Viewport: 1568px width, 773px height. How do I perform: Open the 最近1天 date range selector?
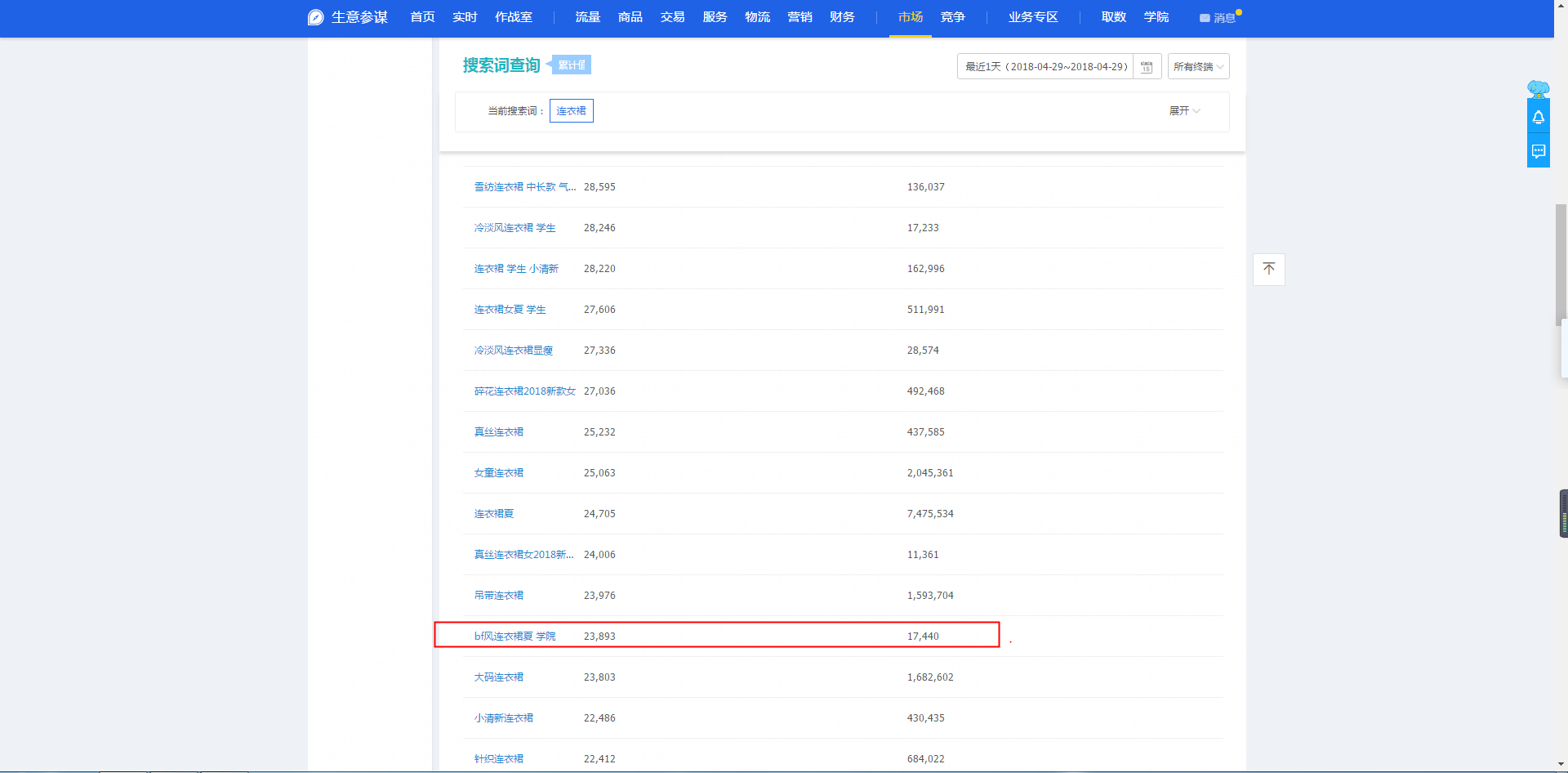coord(1046,67)
